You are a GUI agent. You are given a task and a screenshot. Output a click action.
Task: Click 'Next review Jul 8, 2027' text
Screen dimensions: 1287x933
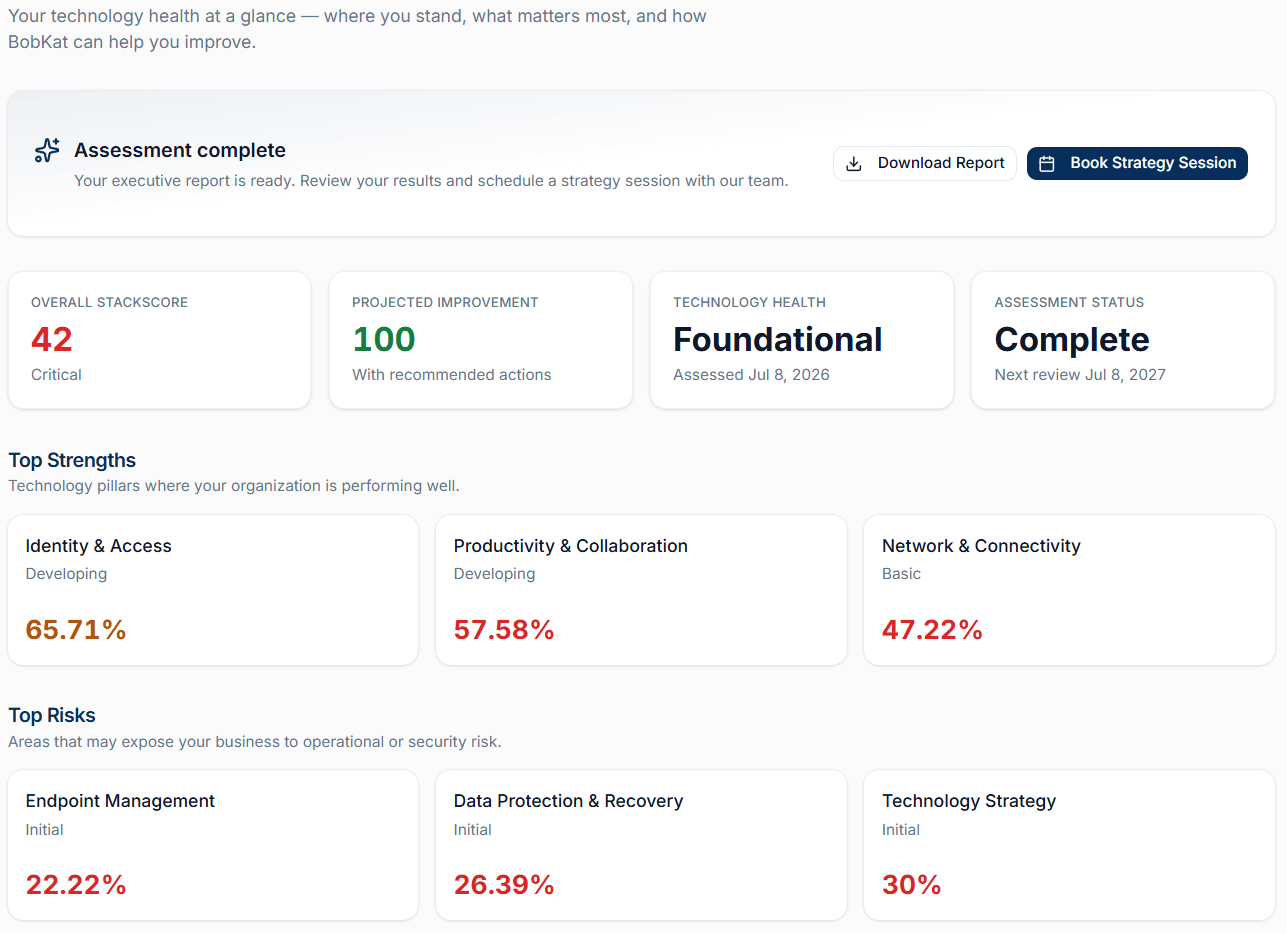click(x=1080, y=375)
